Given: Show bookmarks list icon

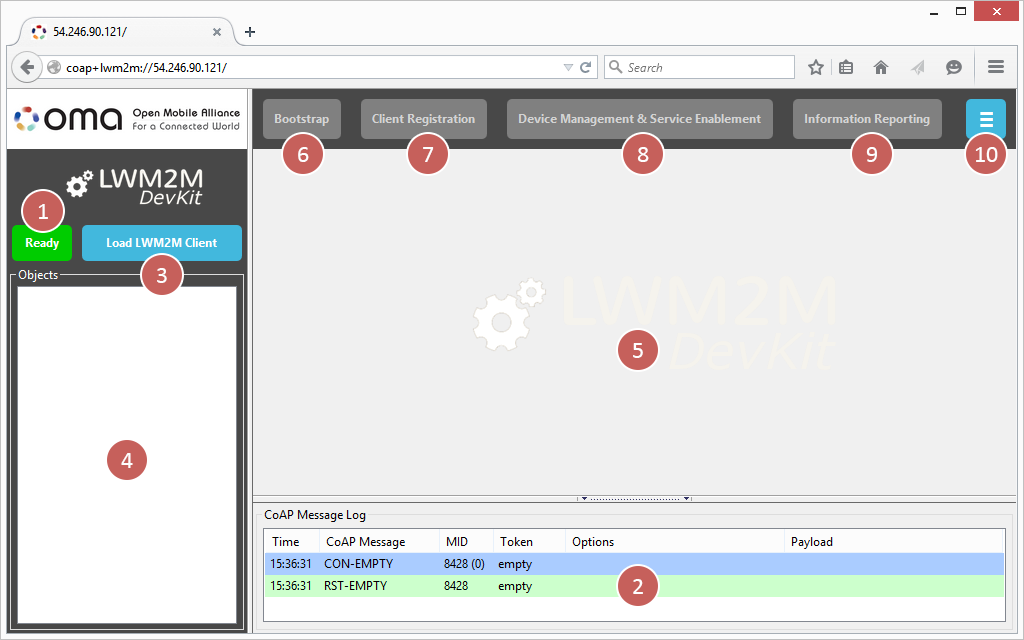Looking at the screenshot, I should point(847,67).
